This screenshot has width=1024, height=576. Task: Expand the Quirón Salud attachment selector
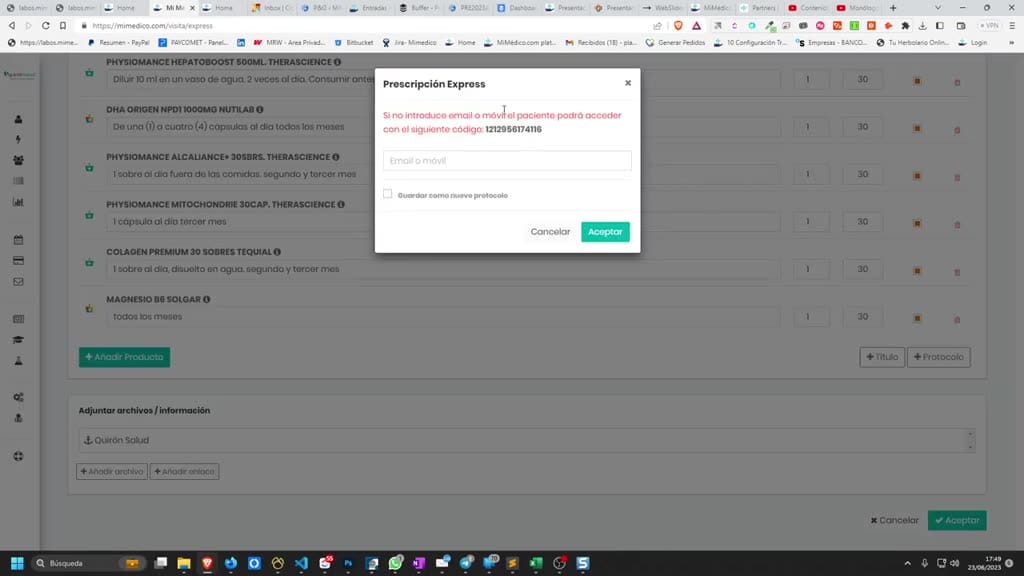pyautogui.click(x=526, y=440)
